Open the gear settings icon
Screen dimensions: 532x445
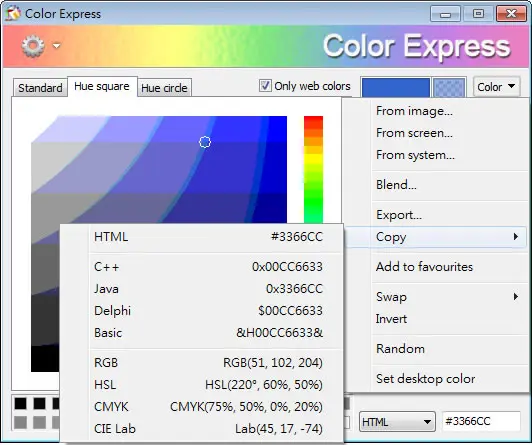coord(33,46)
